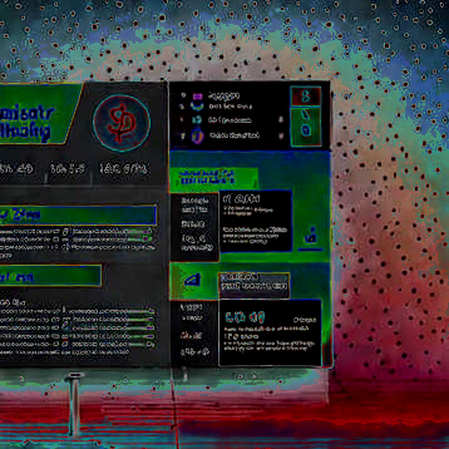Click the grey outlined label beside wedge icon
Viewport: 449px width, 449px height.
254,285
